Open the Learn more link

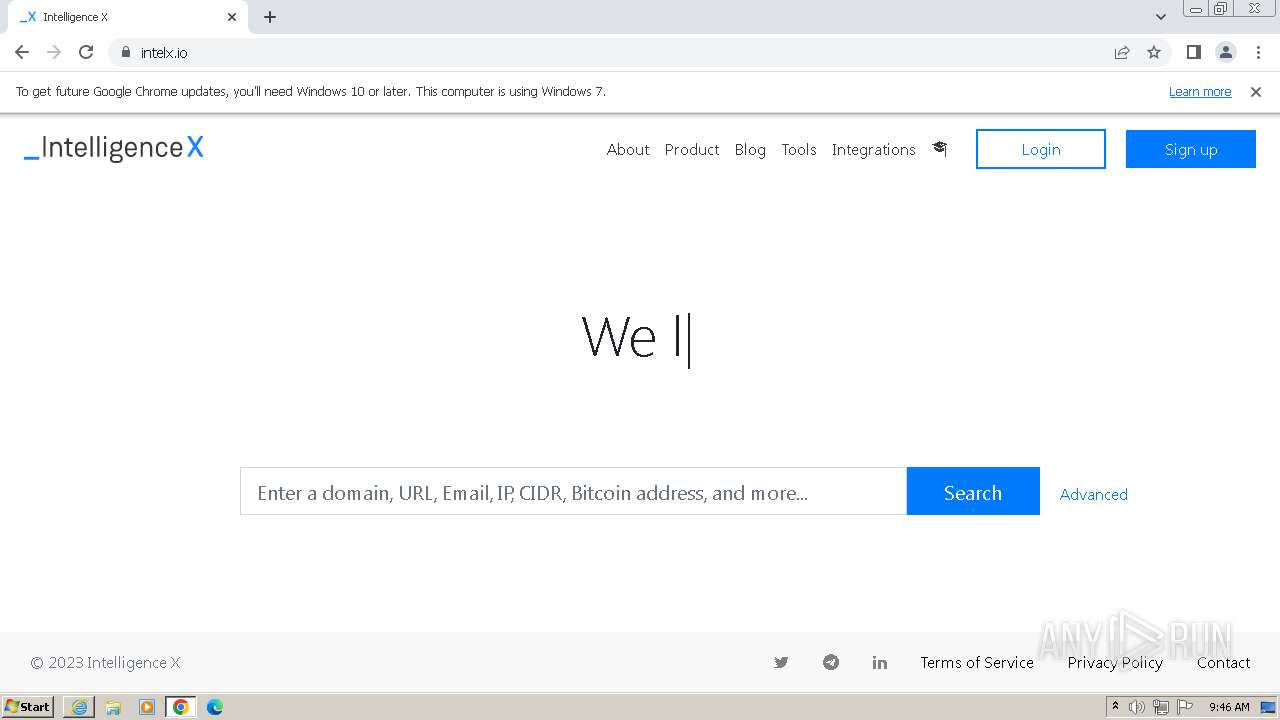coord(1200,91)
